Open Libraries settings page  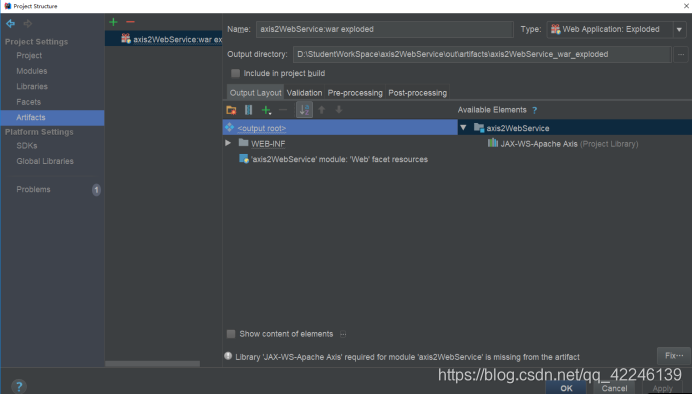point(32,86)
